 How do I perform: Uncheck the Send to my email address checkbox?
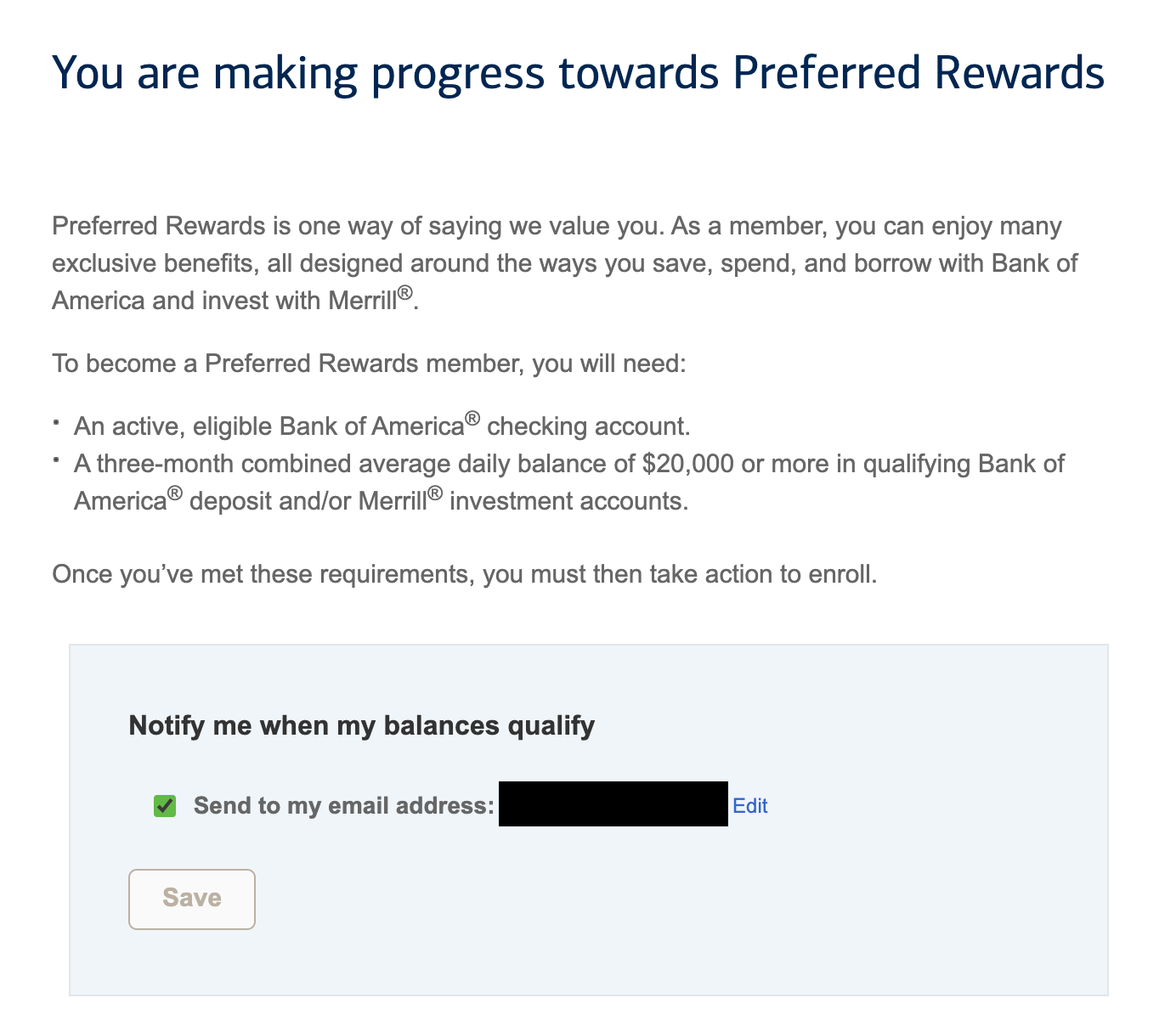click(x=165, y=805)
